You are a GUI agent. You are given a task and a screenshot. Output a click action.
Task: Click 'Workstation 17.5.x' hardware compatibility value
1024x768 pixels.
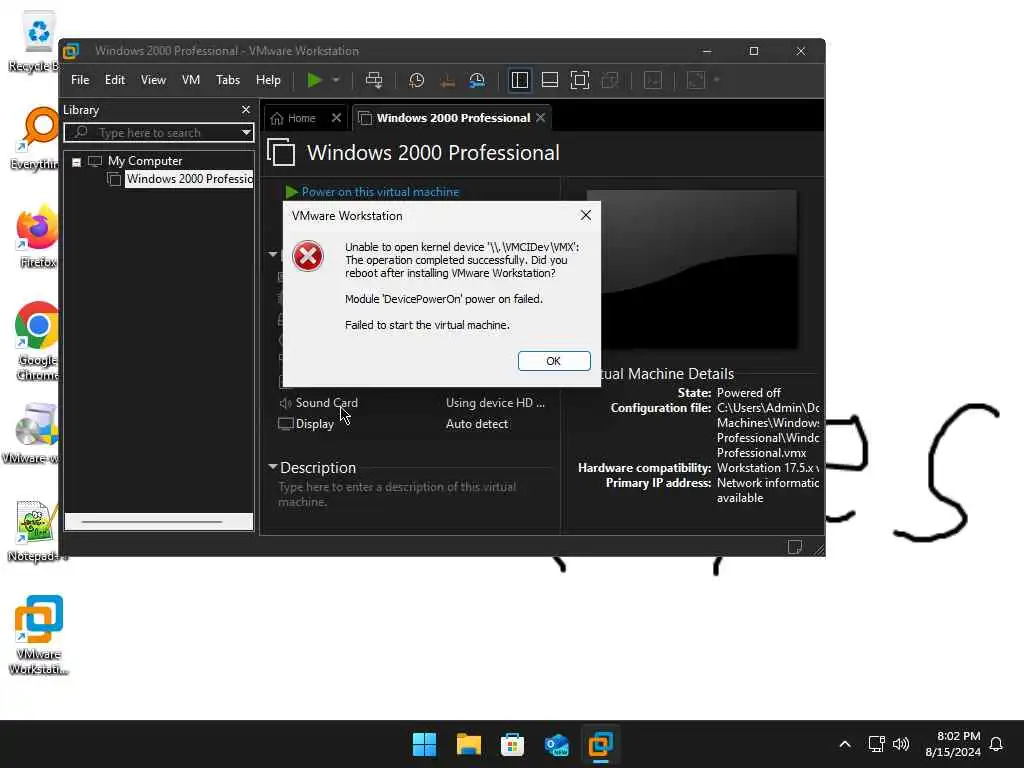click(x=768, y=468)
